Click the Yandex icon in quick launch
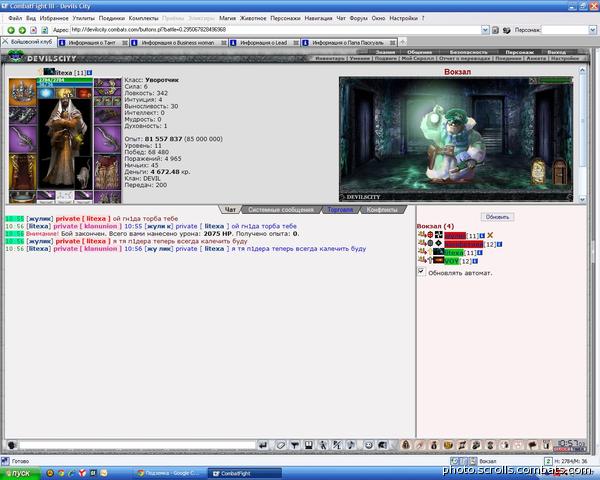 (82, 473)
